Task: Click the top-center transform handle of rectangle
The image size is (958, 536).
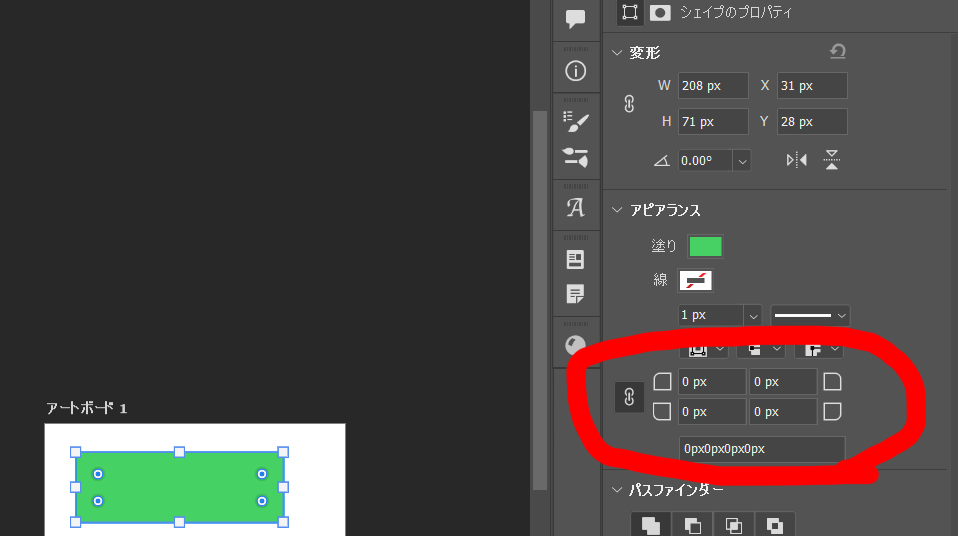Action: (179, 452)
